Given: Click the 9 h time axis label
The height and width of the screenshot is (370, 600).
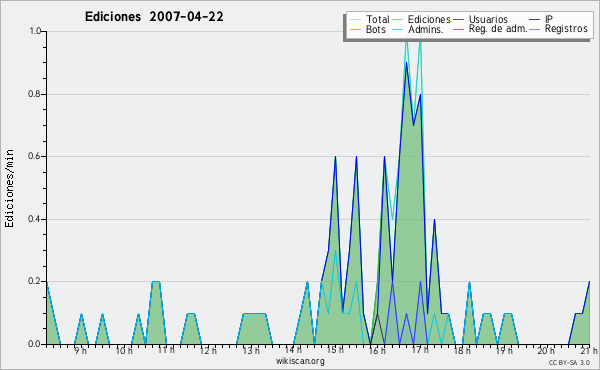Looking at the screenshot, I should point(81,350).
